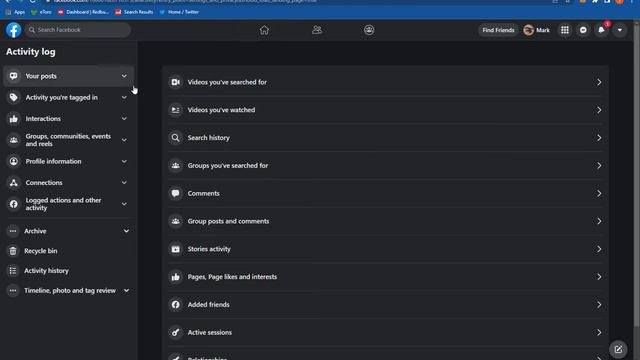Select the Connections label in sidebar
The image size is (640, 360).
click(44, 182)
